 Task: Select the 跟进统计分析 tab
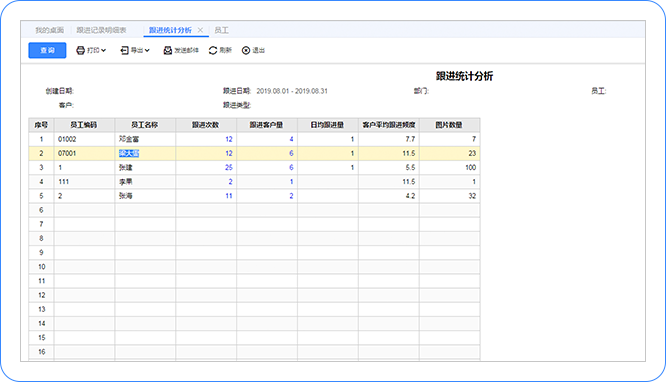[x=170, y=30]
